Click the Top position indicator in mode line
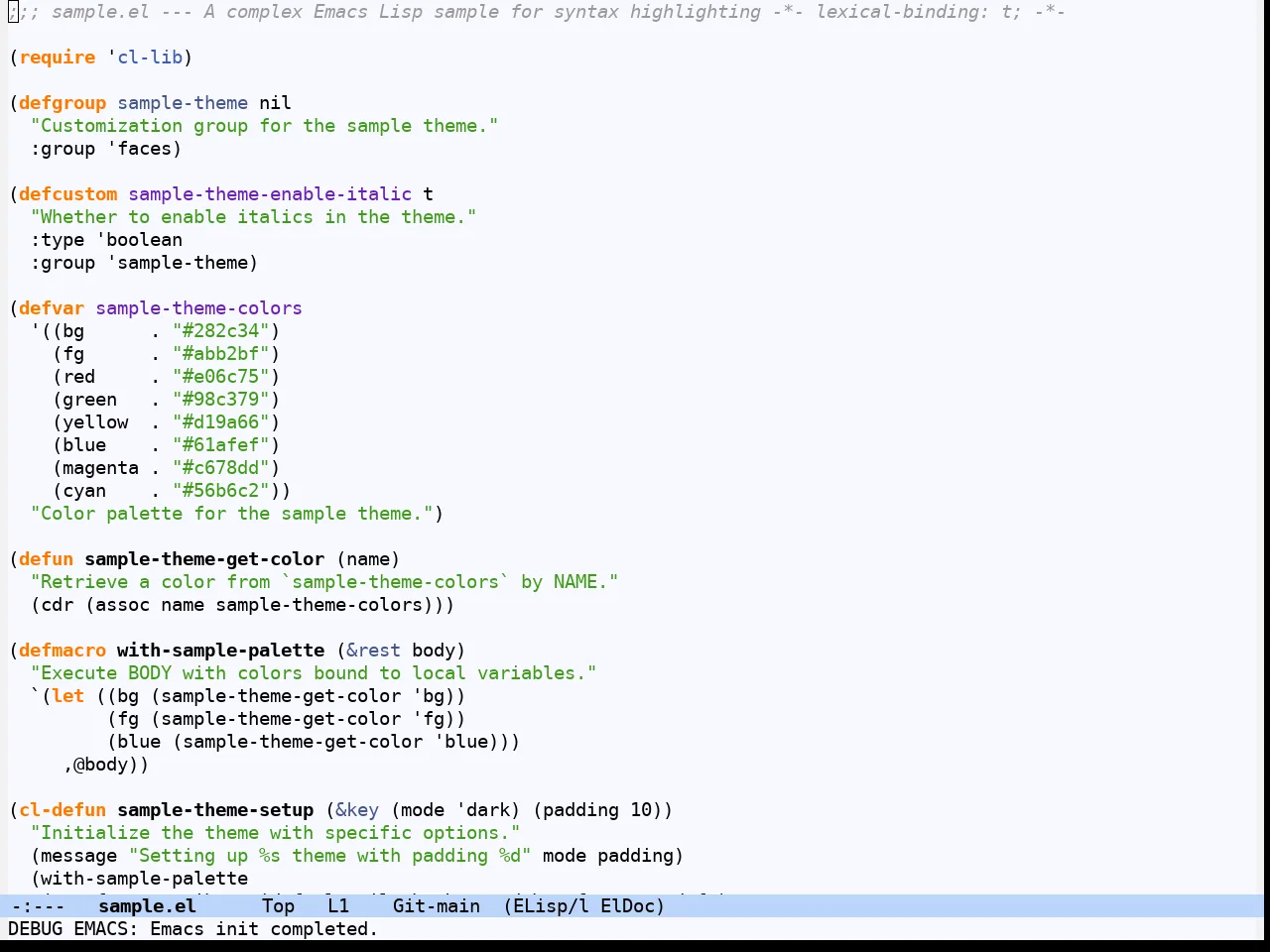The image size is (1270, 952). pos(278,905)
